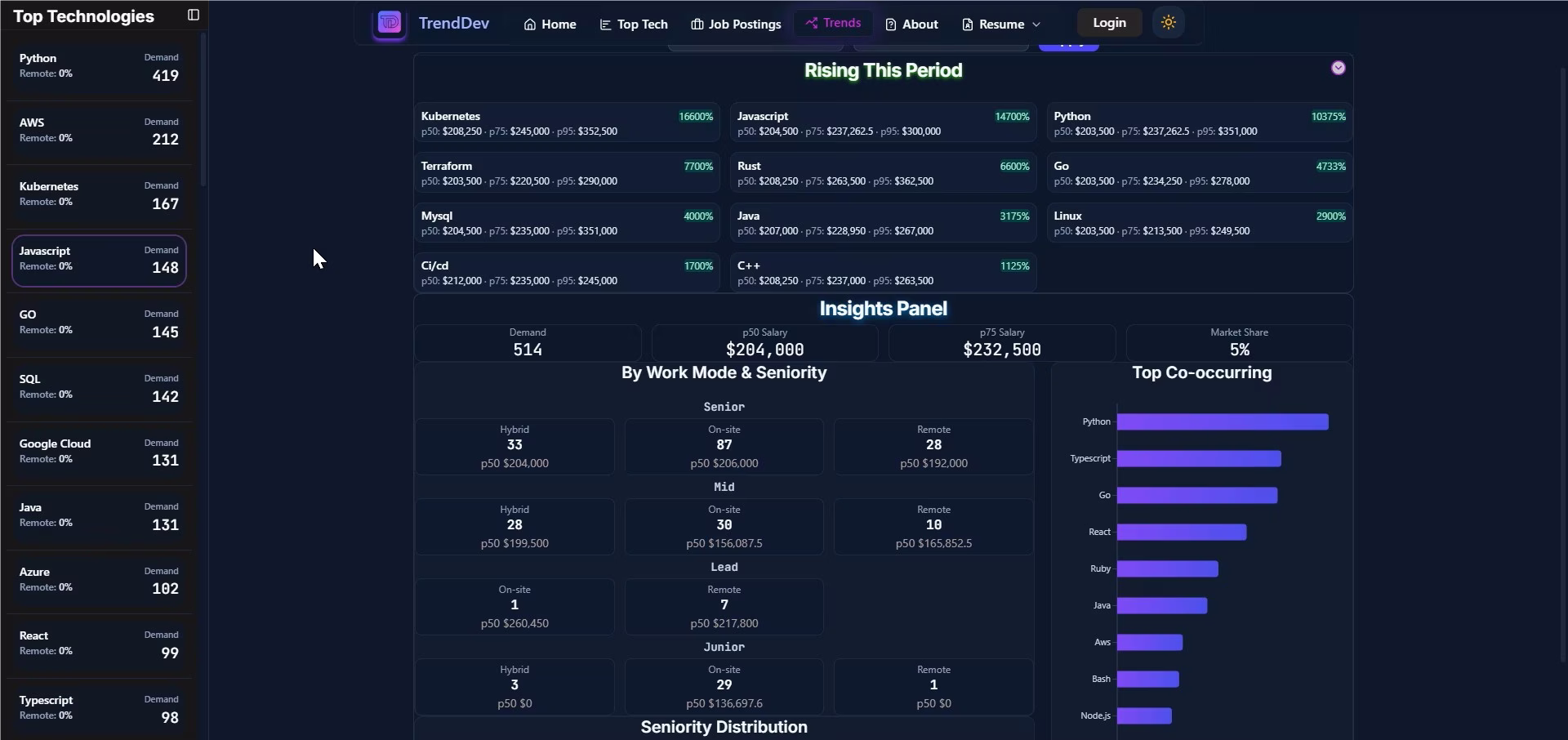This screenshot has height=740, width=1568.
Task: Click the Top Tech list icon
Action: [605, 25]
